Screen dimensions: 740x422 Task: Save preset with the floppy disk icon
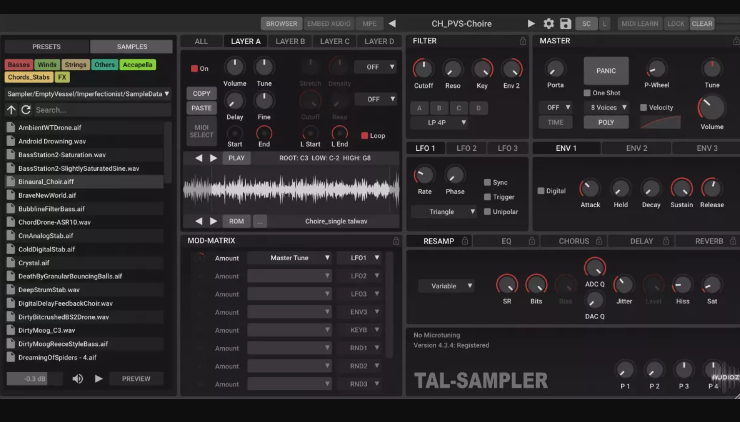point(565,24)
